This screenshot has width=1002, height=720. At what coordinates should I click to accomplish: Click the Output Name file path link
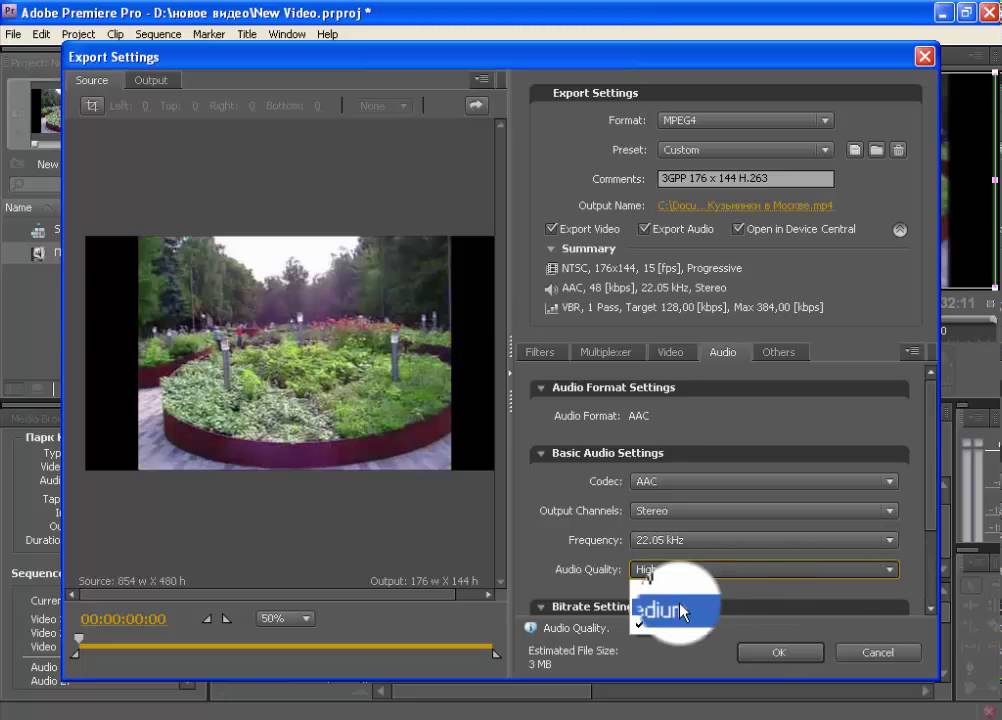pyautogui.click(x=745, y=206)
